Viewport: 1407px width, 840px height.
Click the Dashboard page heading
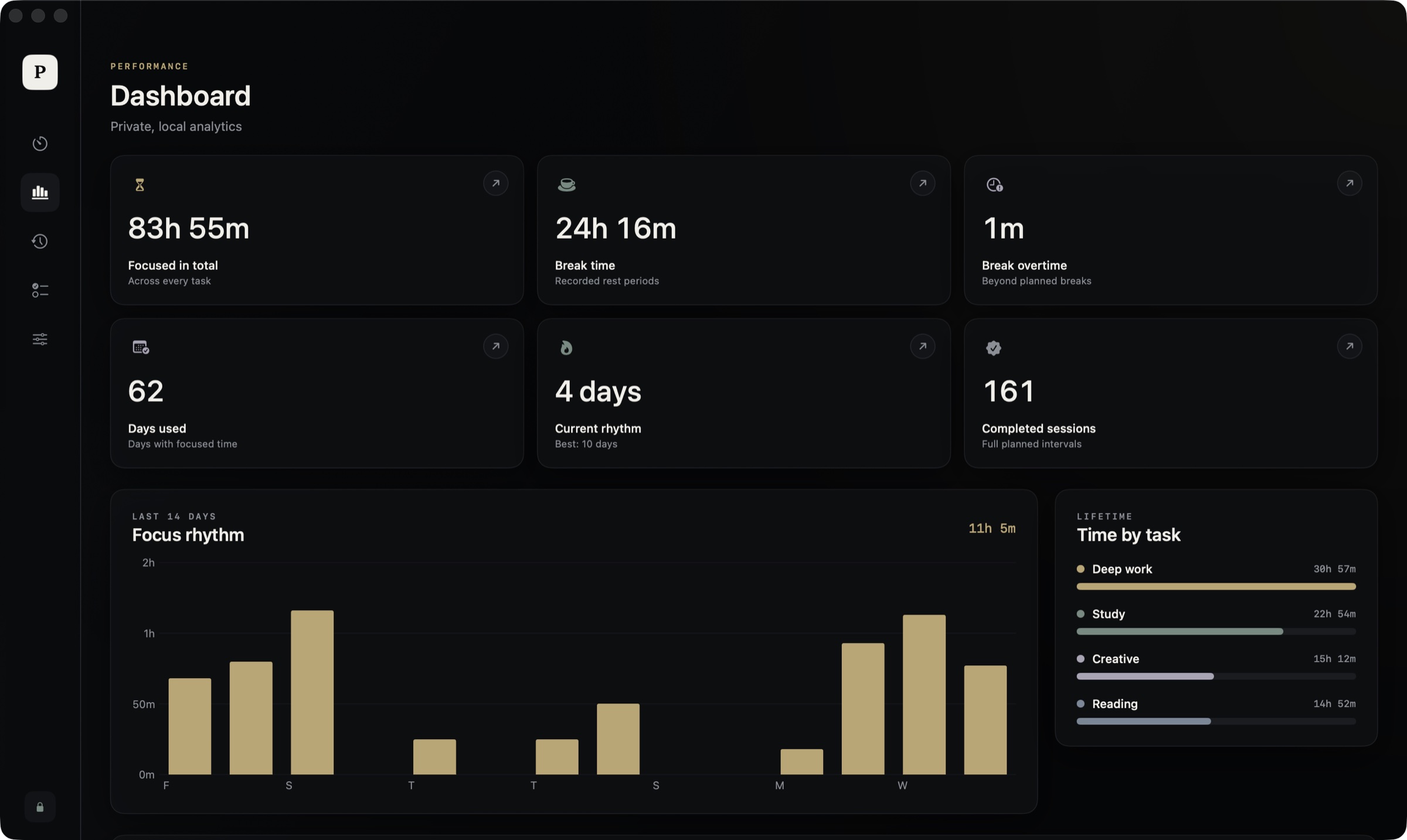click(181, 96)
